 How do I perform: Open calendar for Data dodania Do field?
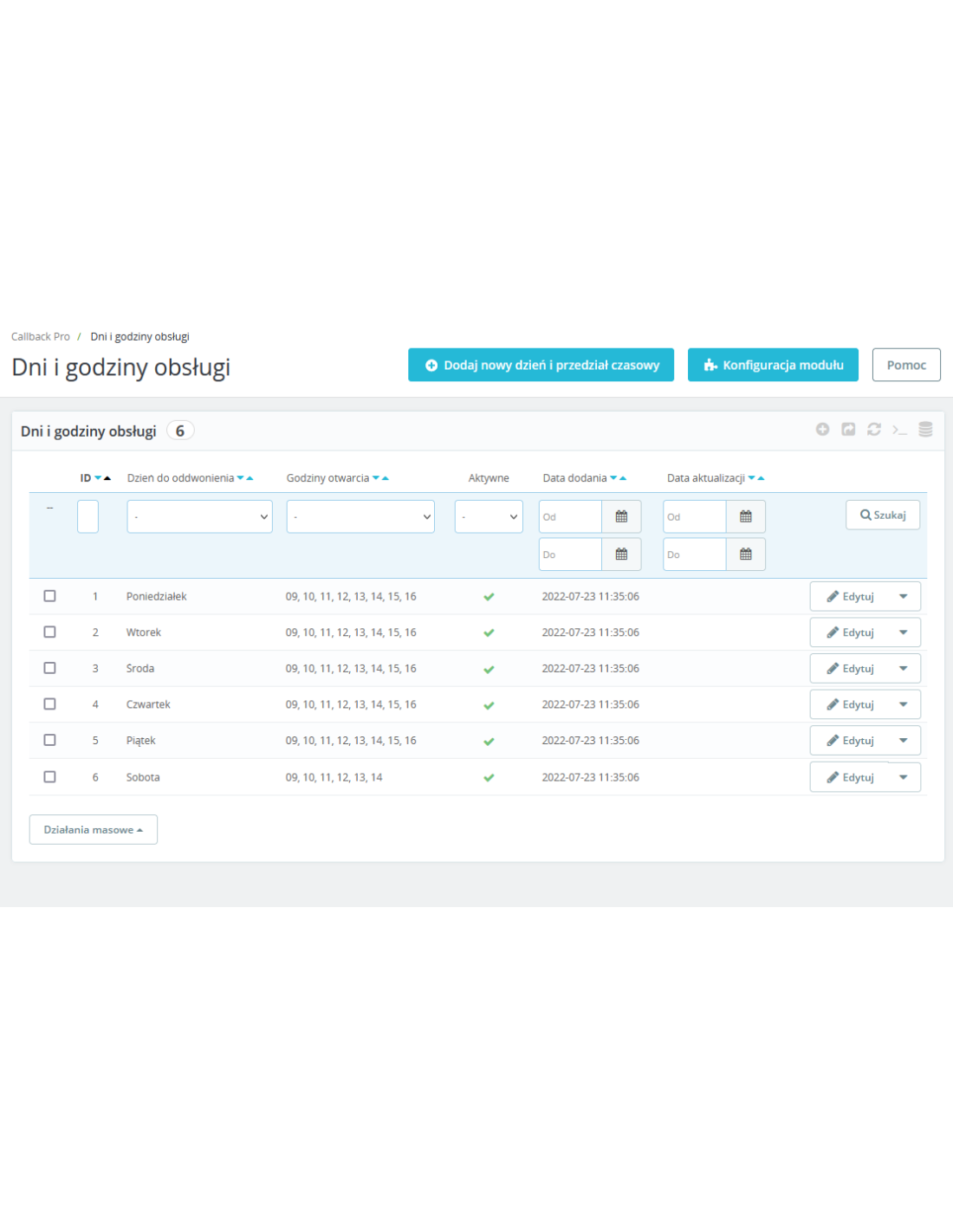pyautogui.click(x=621, y=554)
